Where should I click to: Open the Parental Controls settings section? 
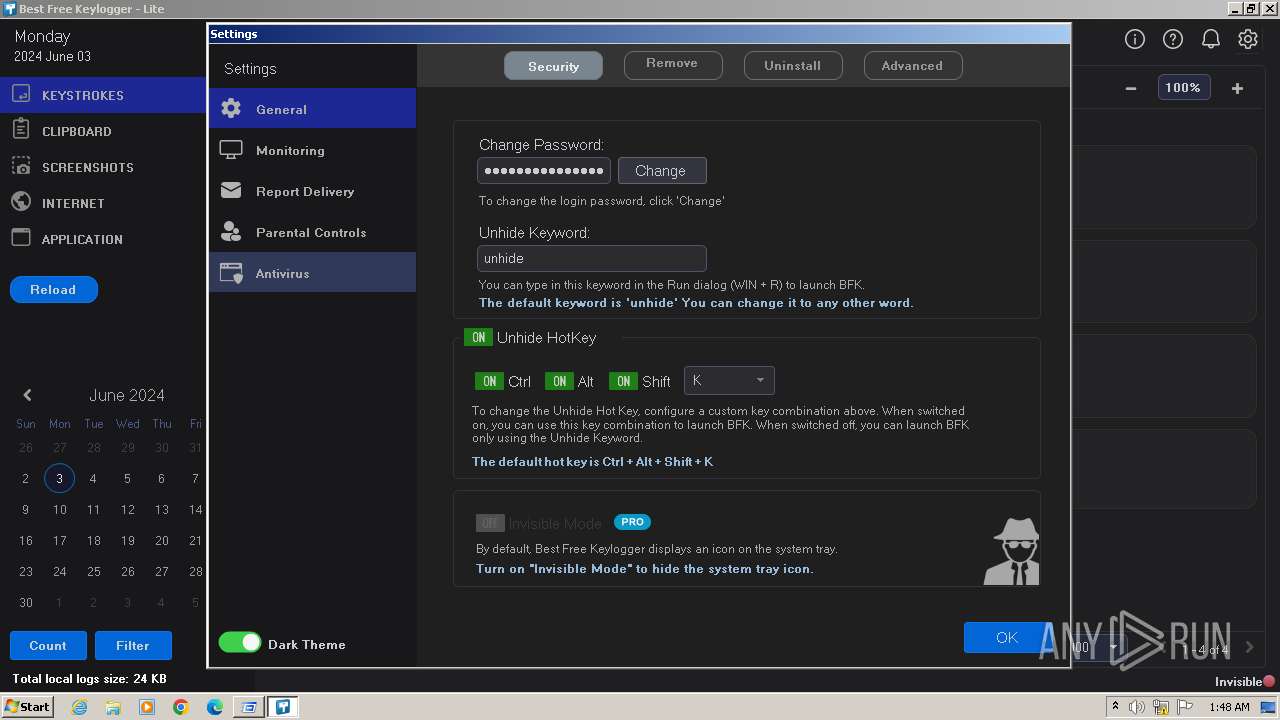click(x=312, y=232)
